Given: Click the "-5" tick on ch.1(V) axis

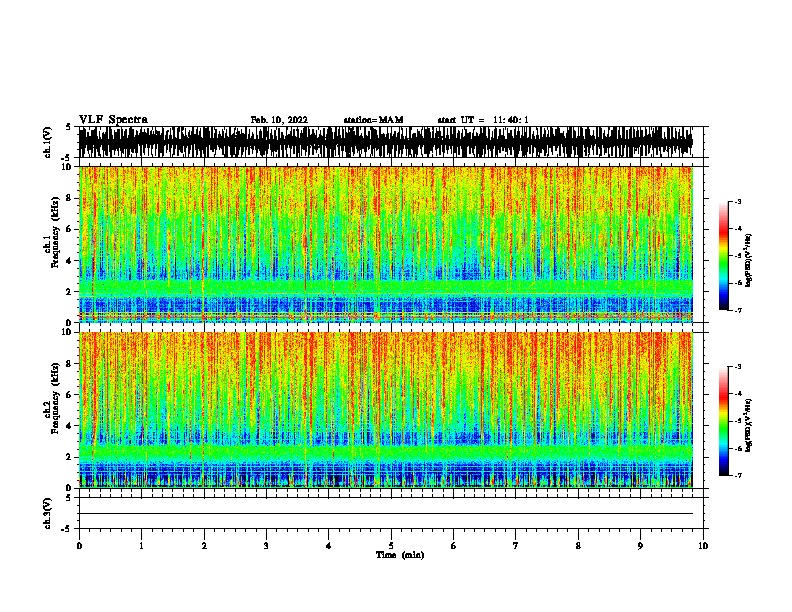Looking at the screenshot, I should 67,158.
